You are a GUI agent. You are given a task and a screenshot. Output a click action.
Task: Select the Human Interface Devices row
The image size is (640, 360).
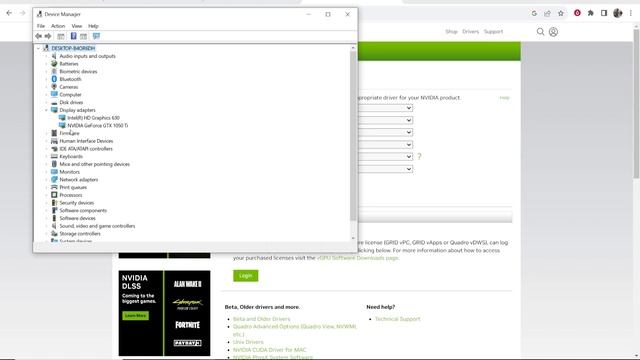click(x=86, y=141)
